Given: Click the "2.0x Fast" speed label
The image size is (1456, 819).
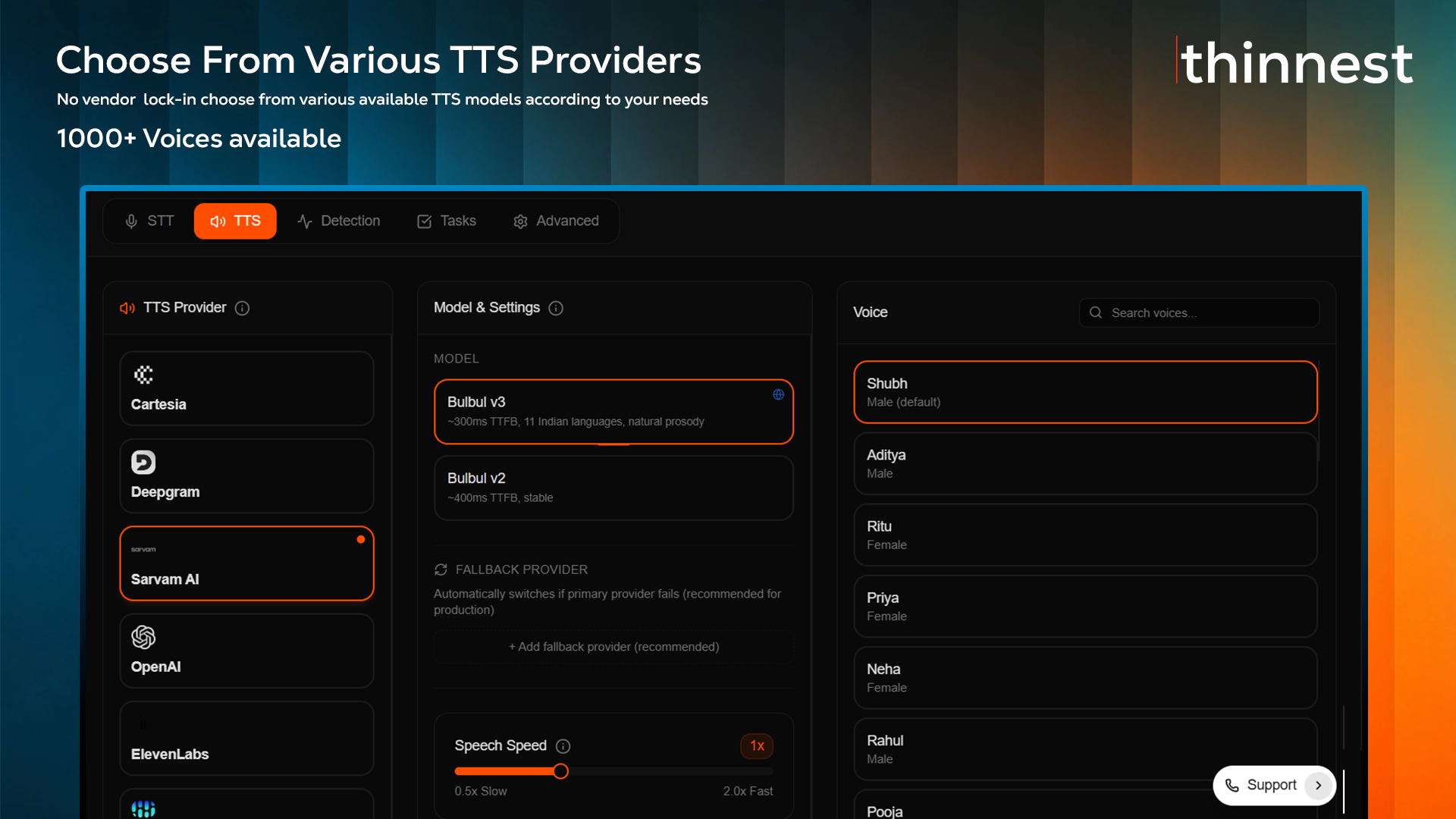Looking at the screenshot, I should click(748, 791).
